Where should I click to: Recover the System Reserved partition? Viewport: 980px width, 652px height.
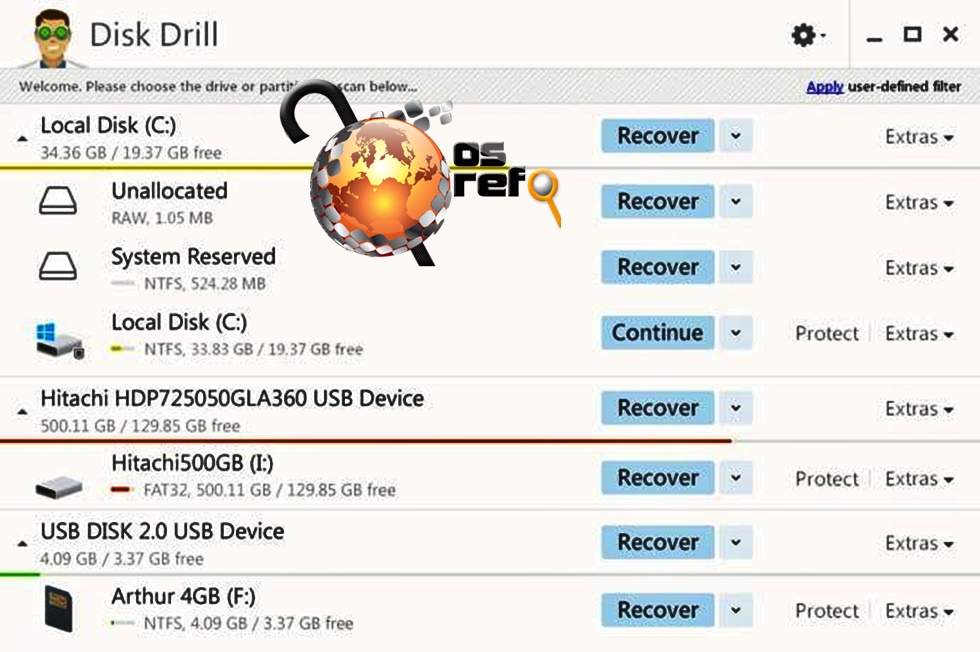click(x=658, y=267)
